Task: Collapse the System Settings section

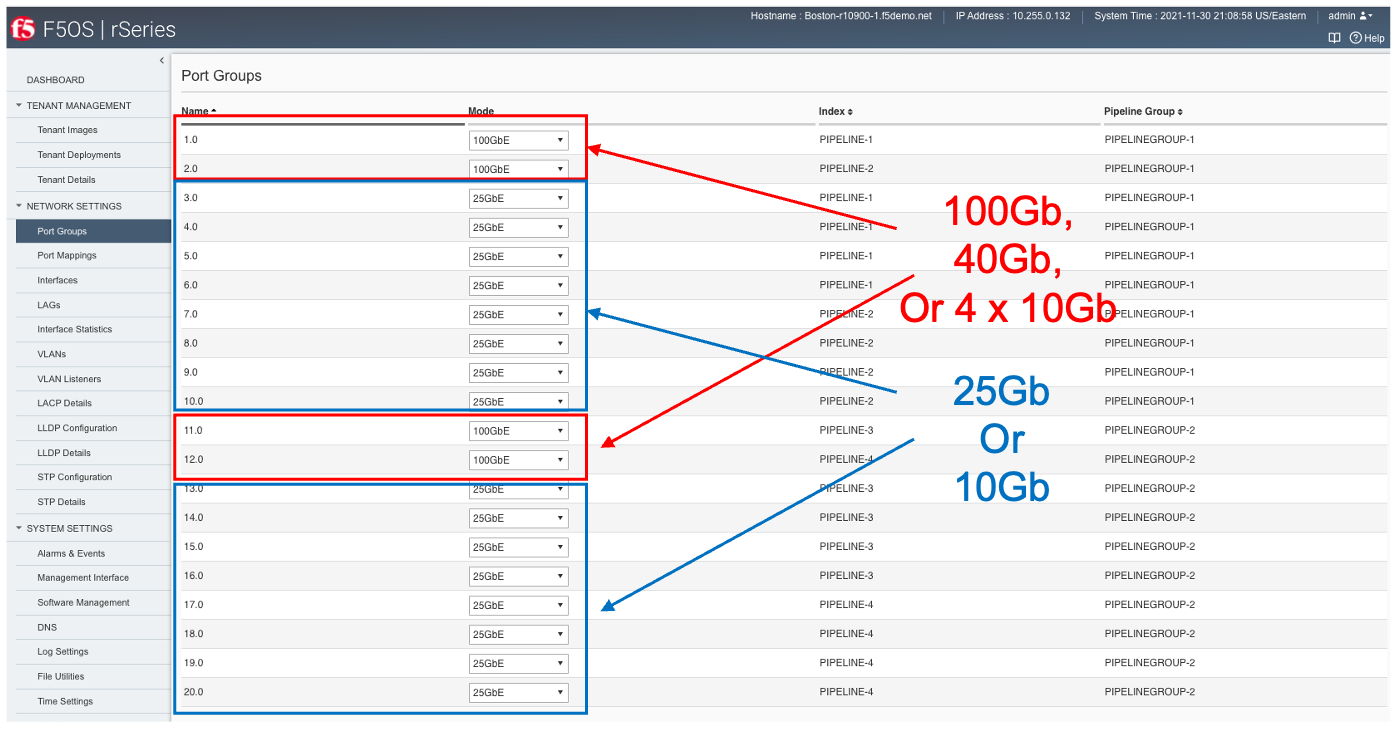Action: [70, 528]
